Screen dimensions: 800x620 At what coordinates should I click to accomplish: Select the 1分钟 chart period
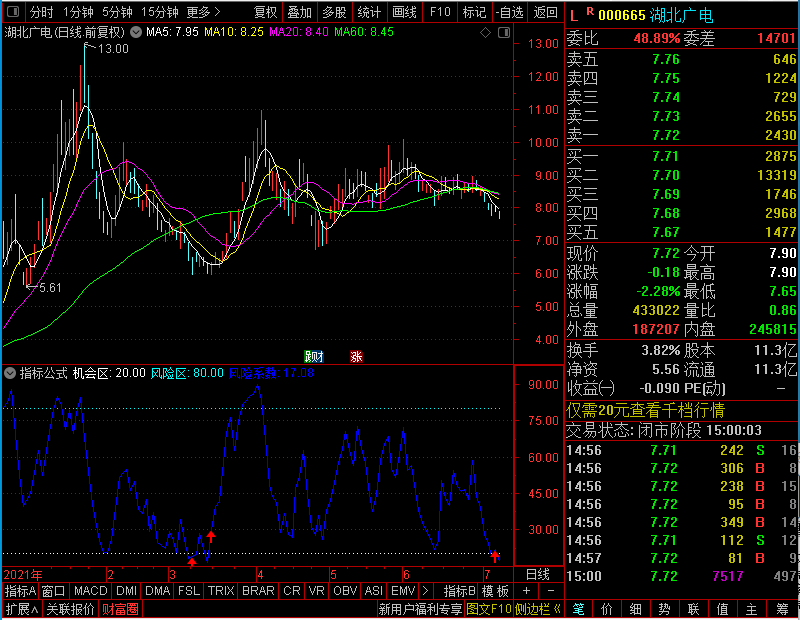click(78, 12)
